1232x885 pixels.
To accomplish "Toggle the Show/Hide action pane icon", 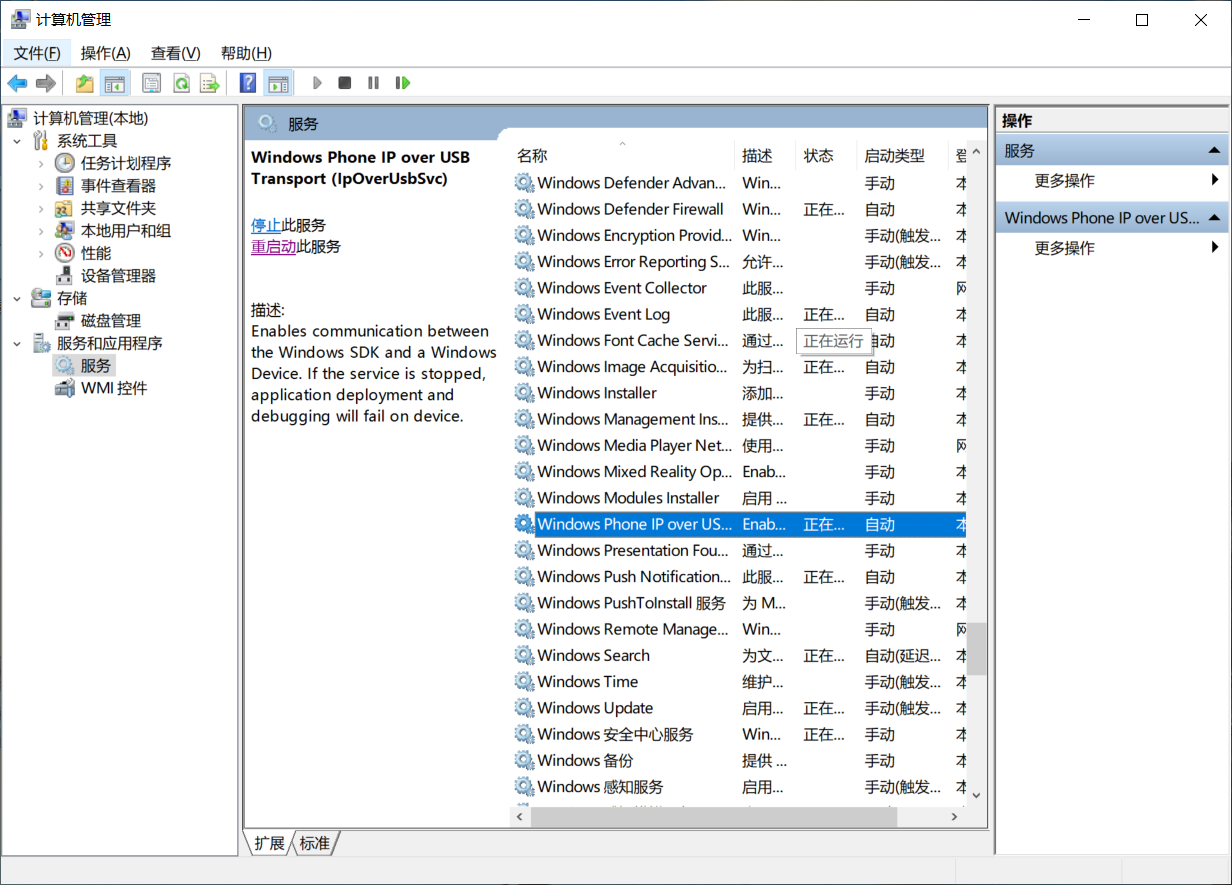I will [x=278, y=83].
